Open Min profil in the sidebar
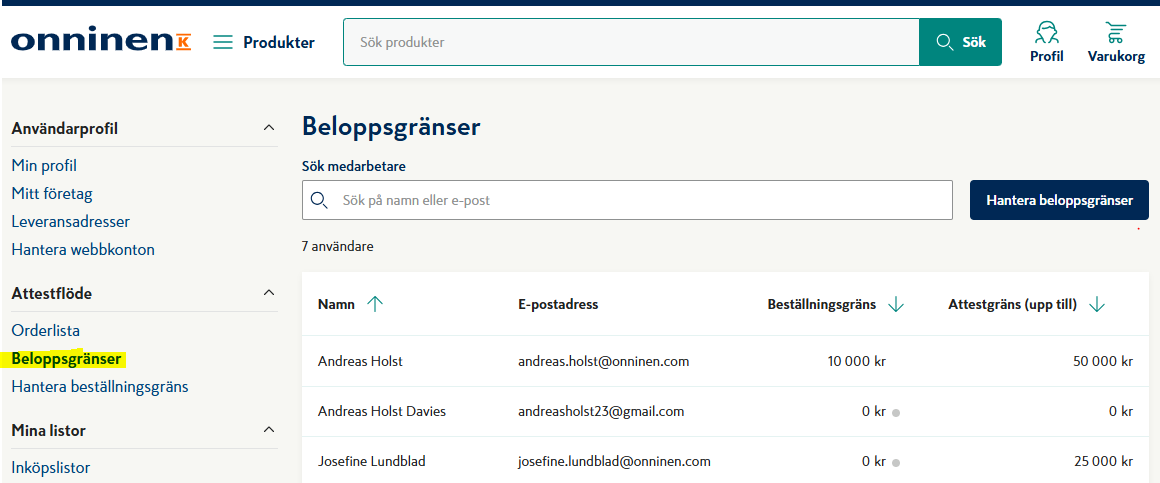 point(44,166)
